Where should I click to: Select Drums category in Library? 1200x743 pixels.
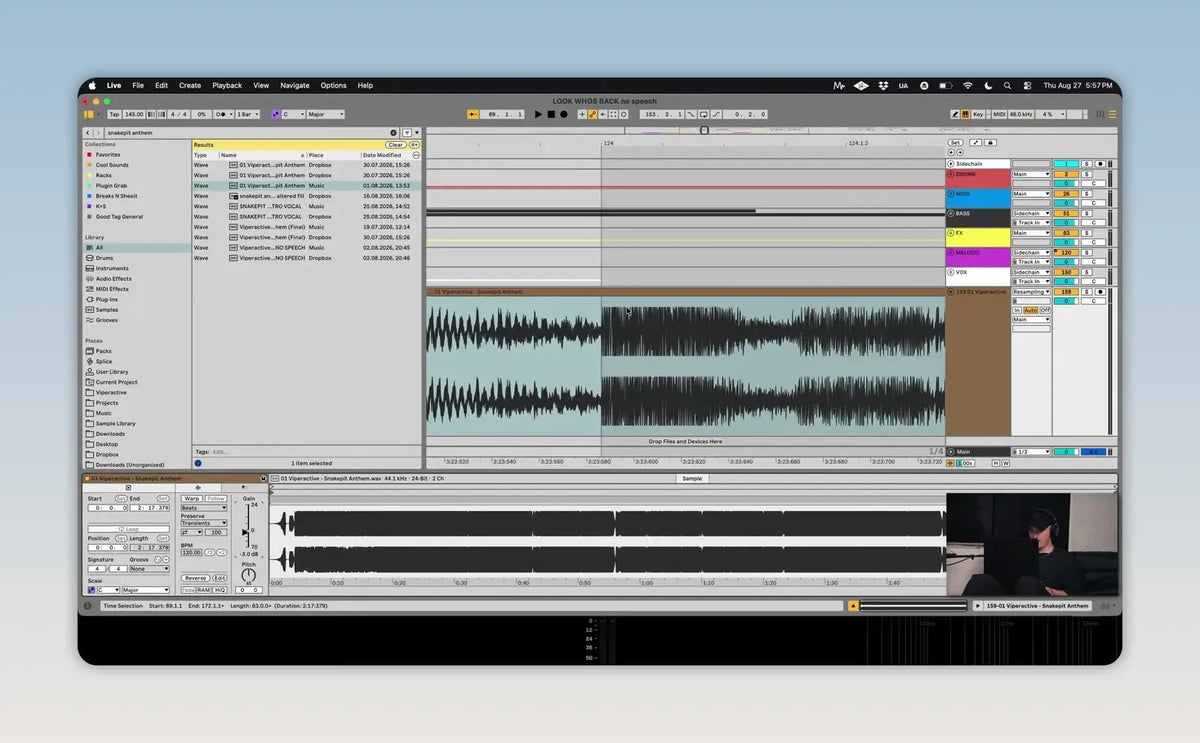pos(104,258)
